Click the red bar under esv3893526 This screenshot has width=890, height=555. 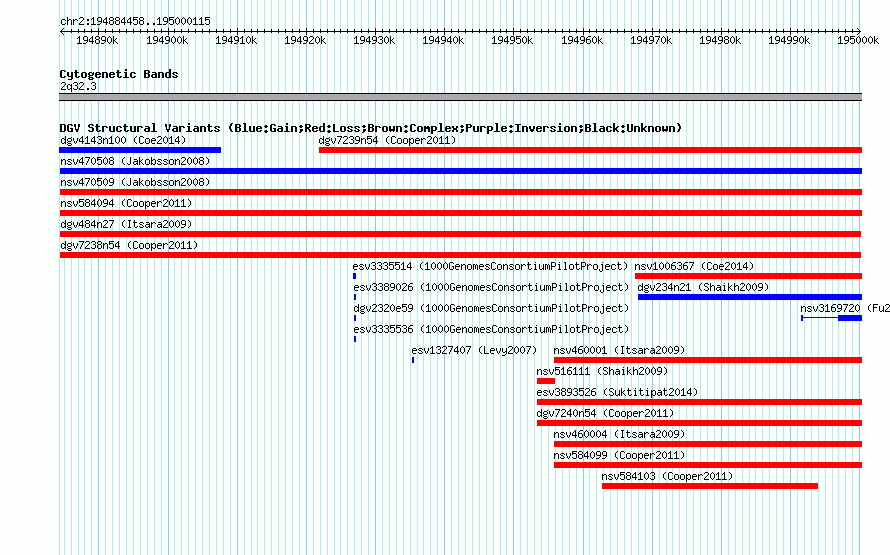pos(699,402)
